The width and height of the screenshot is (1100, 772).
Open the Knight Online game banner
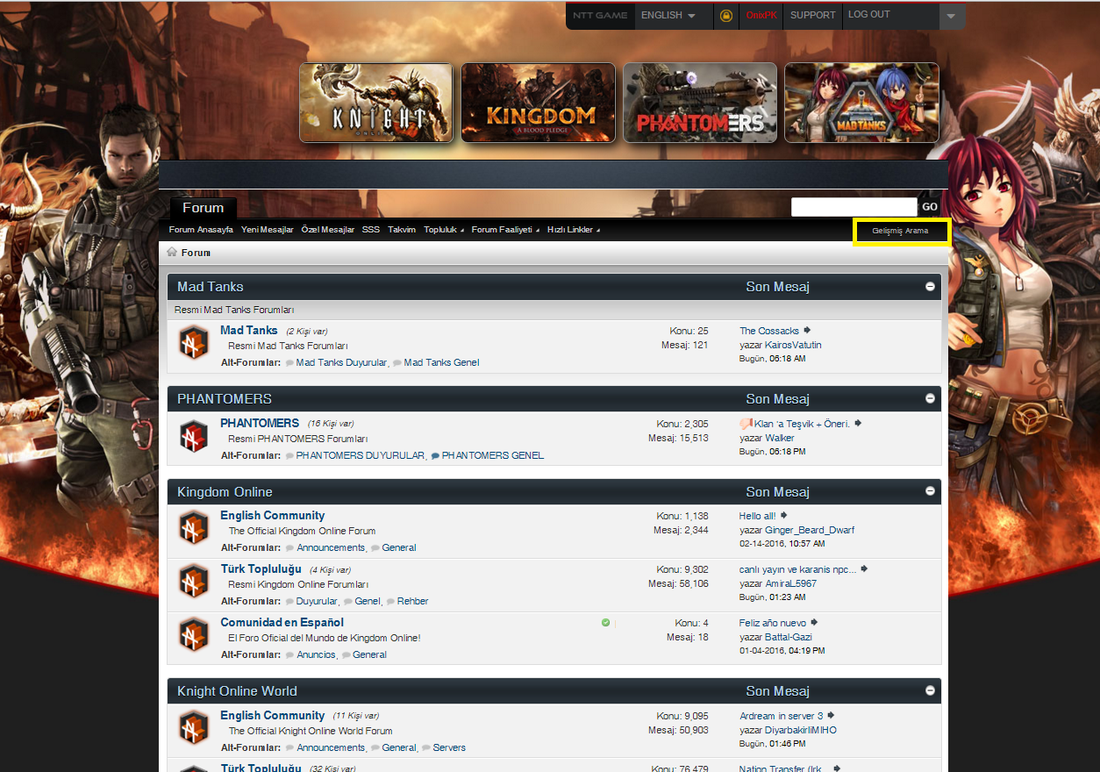(x=377, y=102)
